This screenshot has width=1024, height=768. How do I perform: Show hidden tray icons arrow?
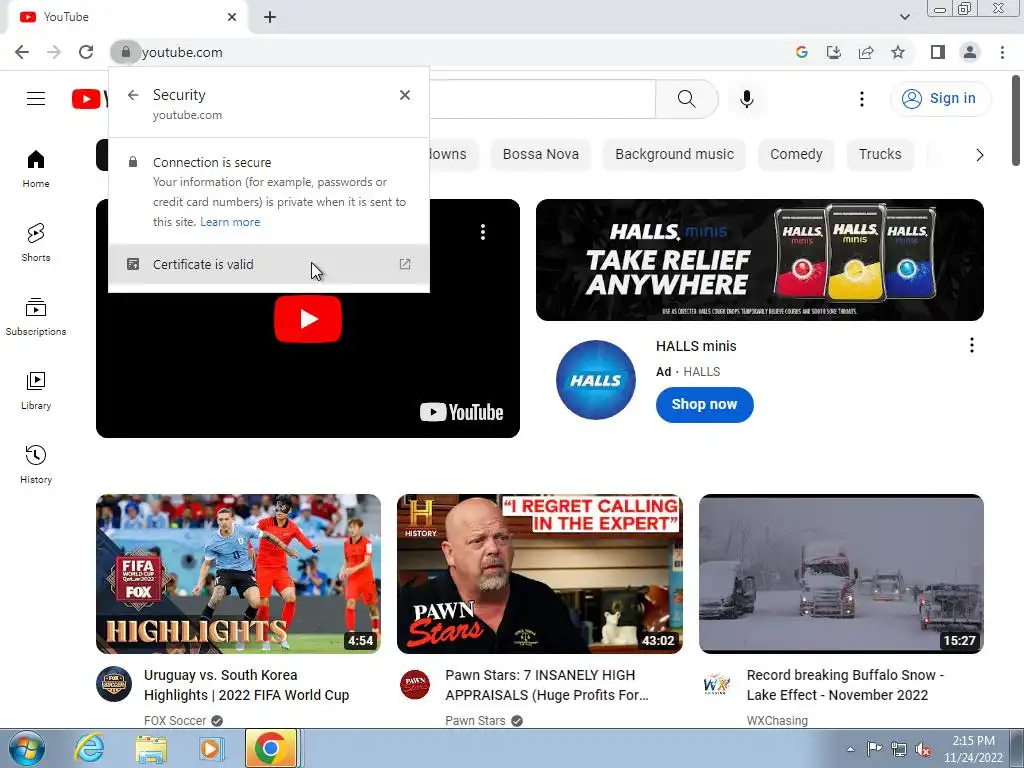[x=850, y=749]
